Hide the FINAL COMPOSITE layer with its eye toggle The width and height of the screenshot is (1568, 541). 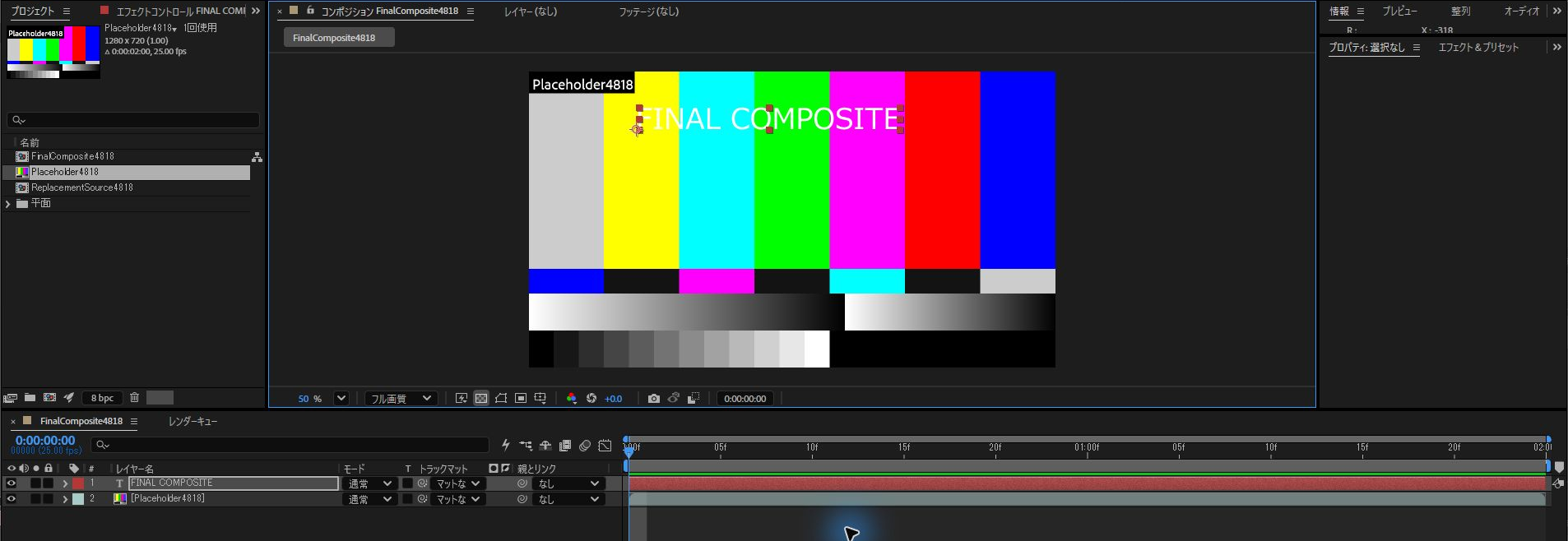(12, 483)
